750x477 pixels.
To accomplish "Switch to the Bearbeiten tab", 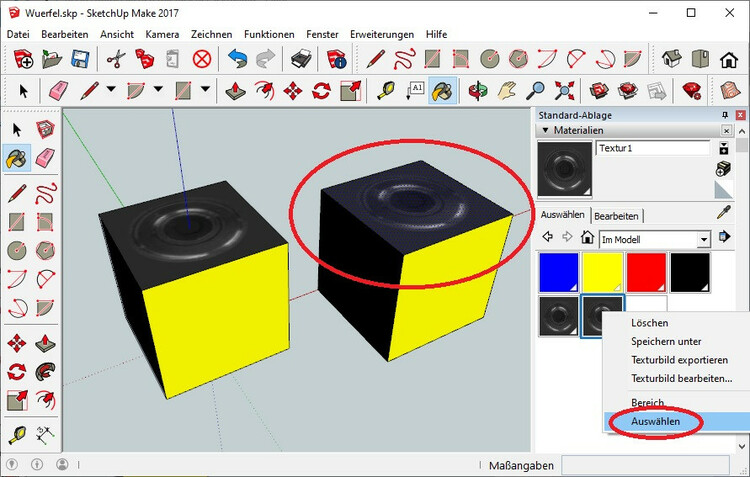I will pos(616,215).
